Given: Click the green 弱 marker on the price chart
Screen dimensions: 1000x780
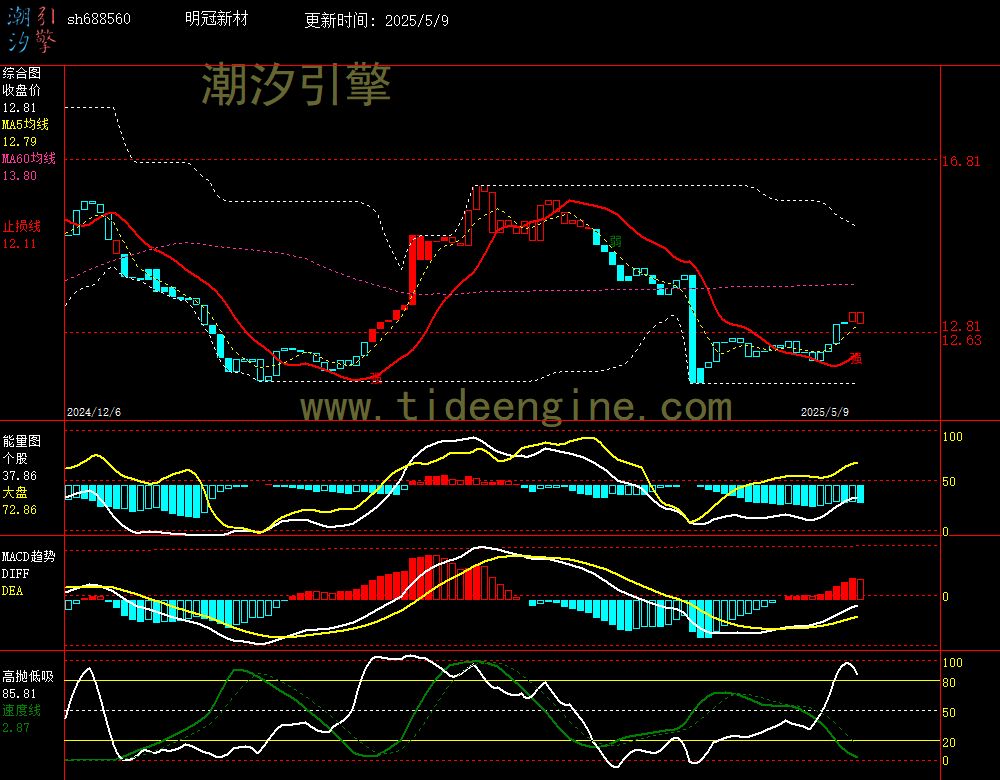Looking at the screenshot, I should (615, 241).
